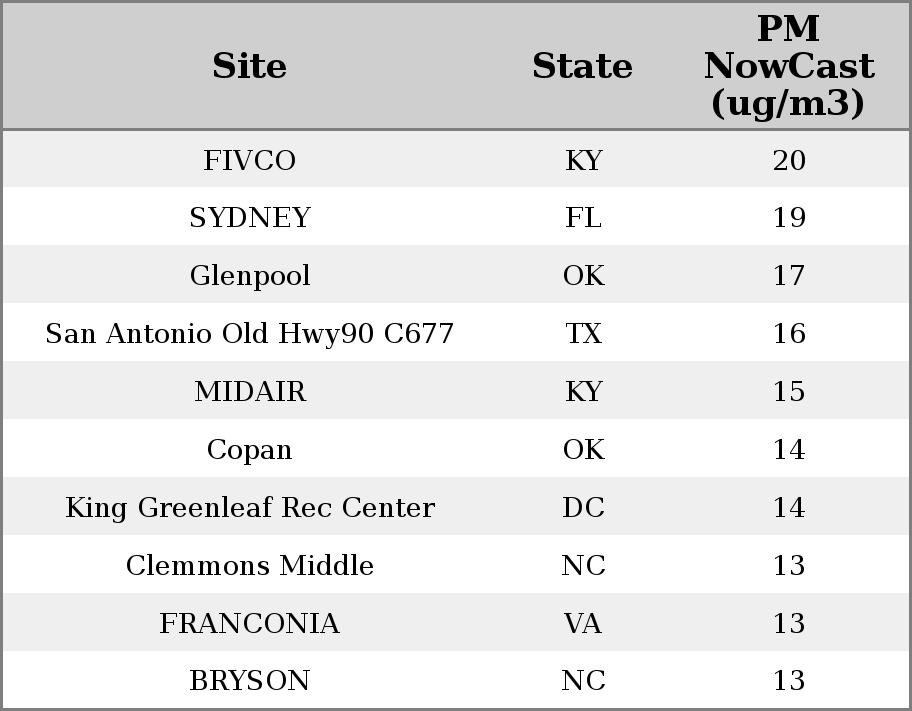The width and height of the screenshot is (912, 711).
Task: Click the Glenpool site name
Action: pos(250,276)
